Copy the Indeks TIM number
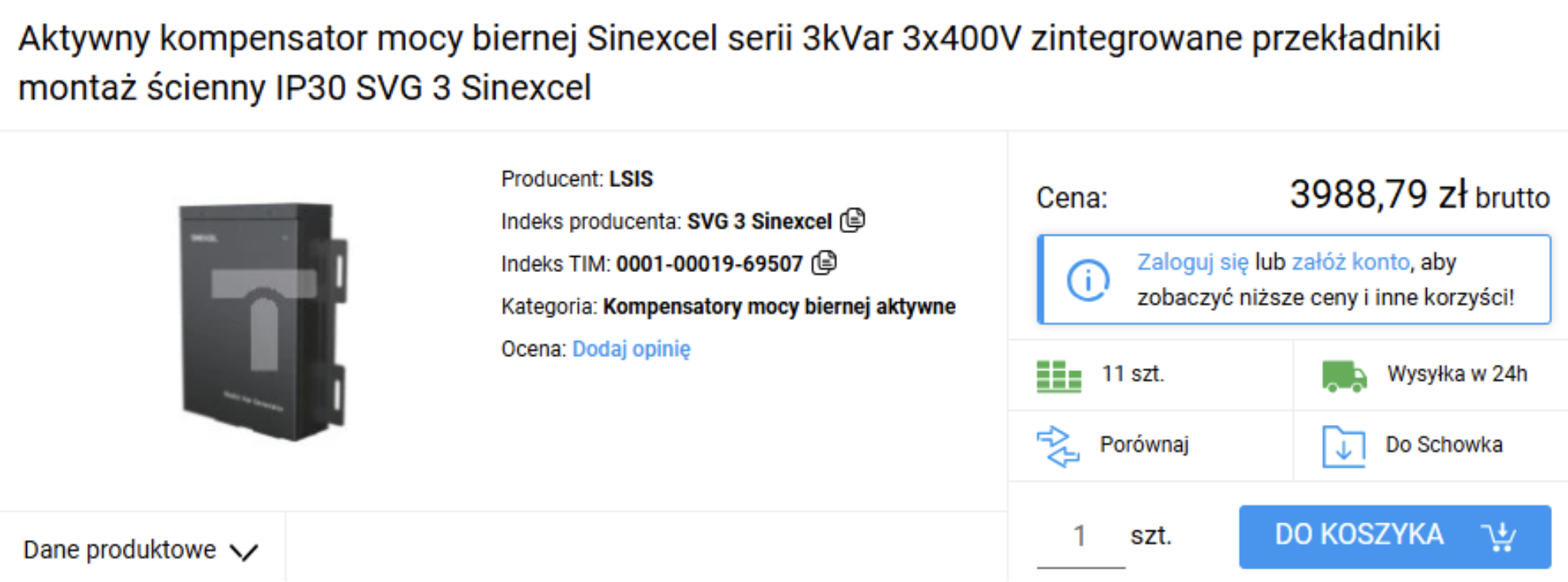Screen dimensions: 1568x582 [824, 262]
